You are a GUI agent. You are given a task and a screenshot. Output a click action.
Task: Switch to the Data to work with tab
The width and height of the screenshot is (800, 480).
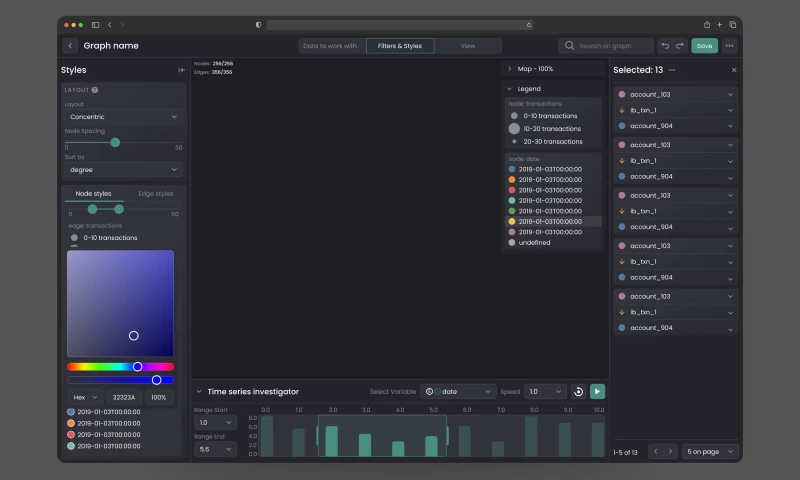[x=330, y=46]
